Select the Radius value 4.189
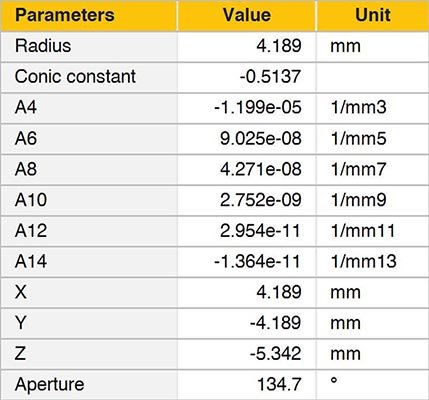The image size is (429, 400). tap(279, 46)
